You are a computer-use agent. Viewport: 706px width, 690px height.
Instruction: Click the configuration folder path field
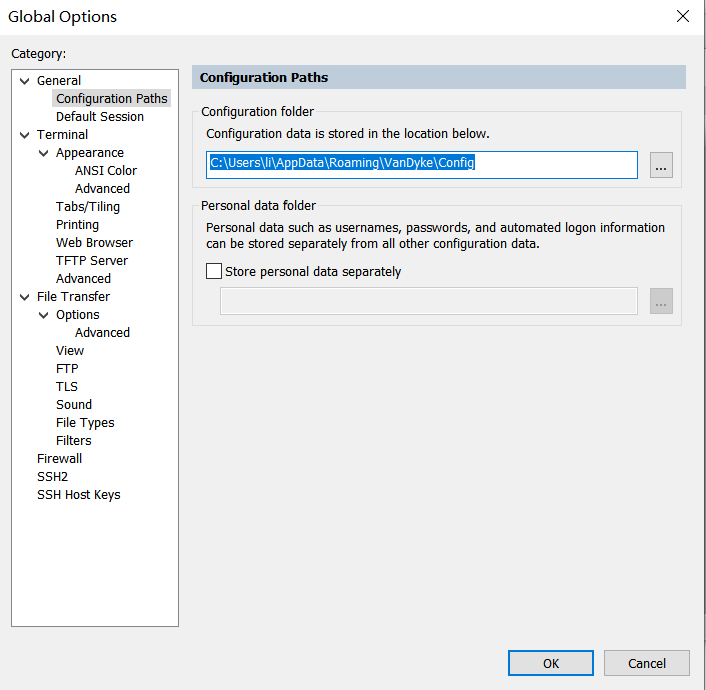[422, 164]
